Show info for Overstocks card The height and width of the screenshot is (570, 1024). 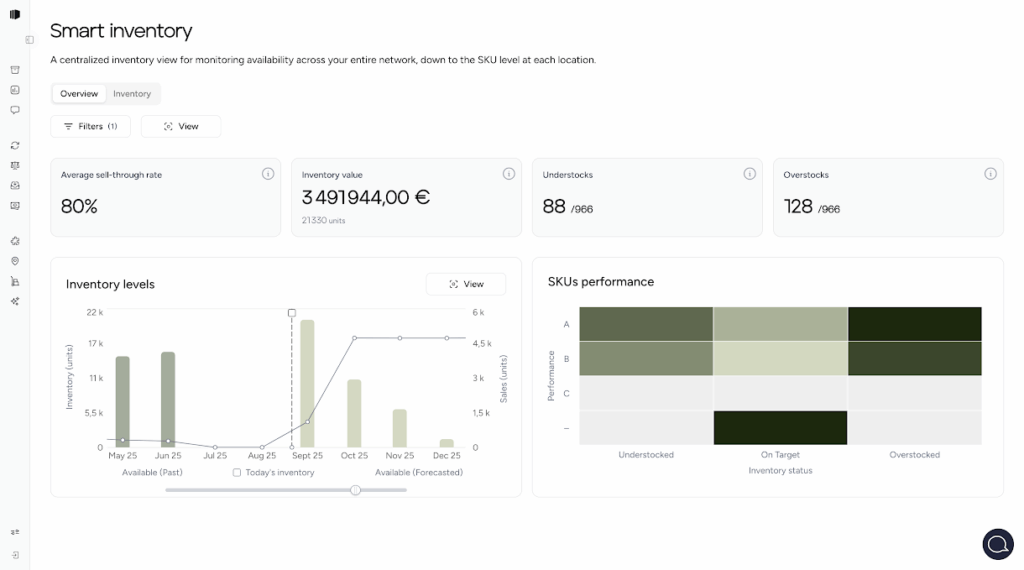tap(990, 174)
